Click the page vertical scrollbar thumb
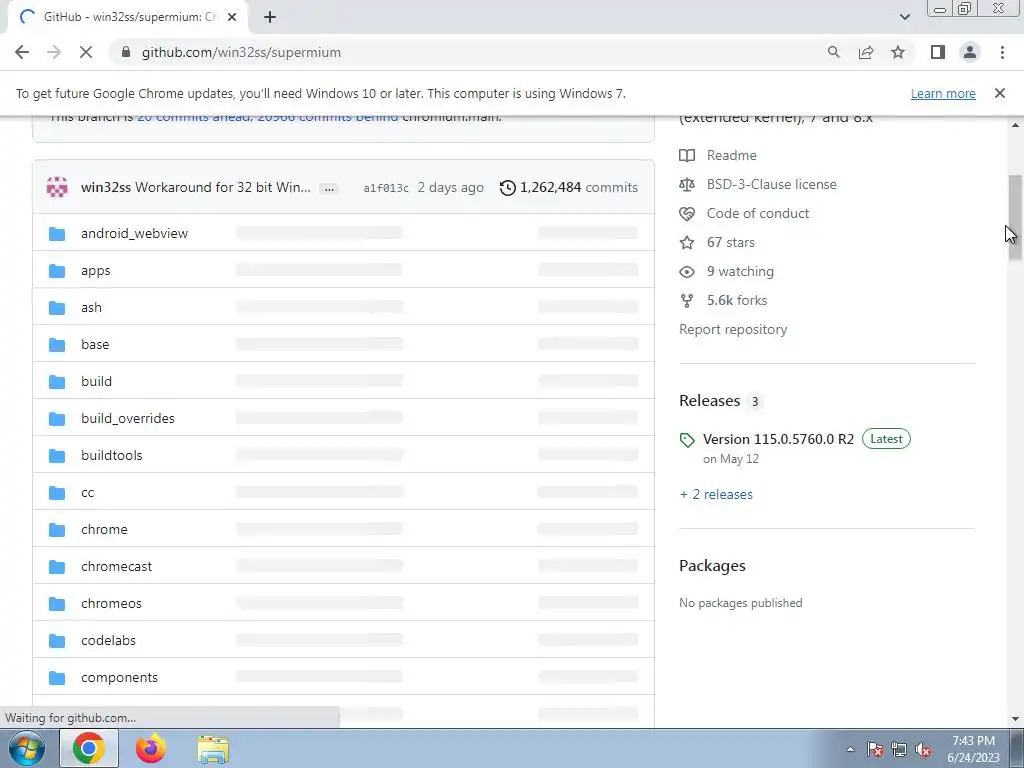The image size is (1024, 768). tap(1015, 218)
